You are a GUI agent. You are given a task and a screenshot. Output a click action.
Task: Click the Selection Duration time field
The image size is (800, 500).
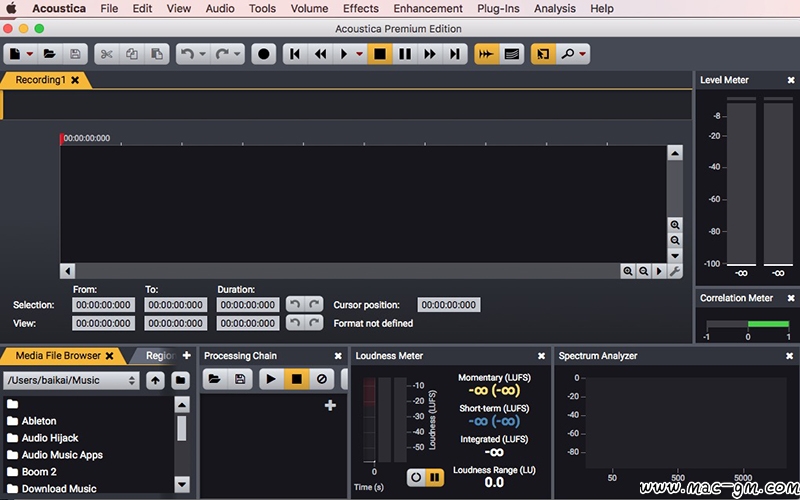click(248, 305)
